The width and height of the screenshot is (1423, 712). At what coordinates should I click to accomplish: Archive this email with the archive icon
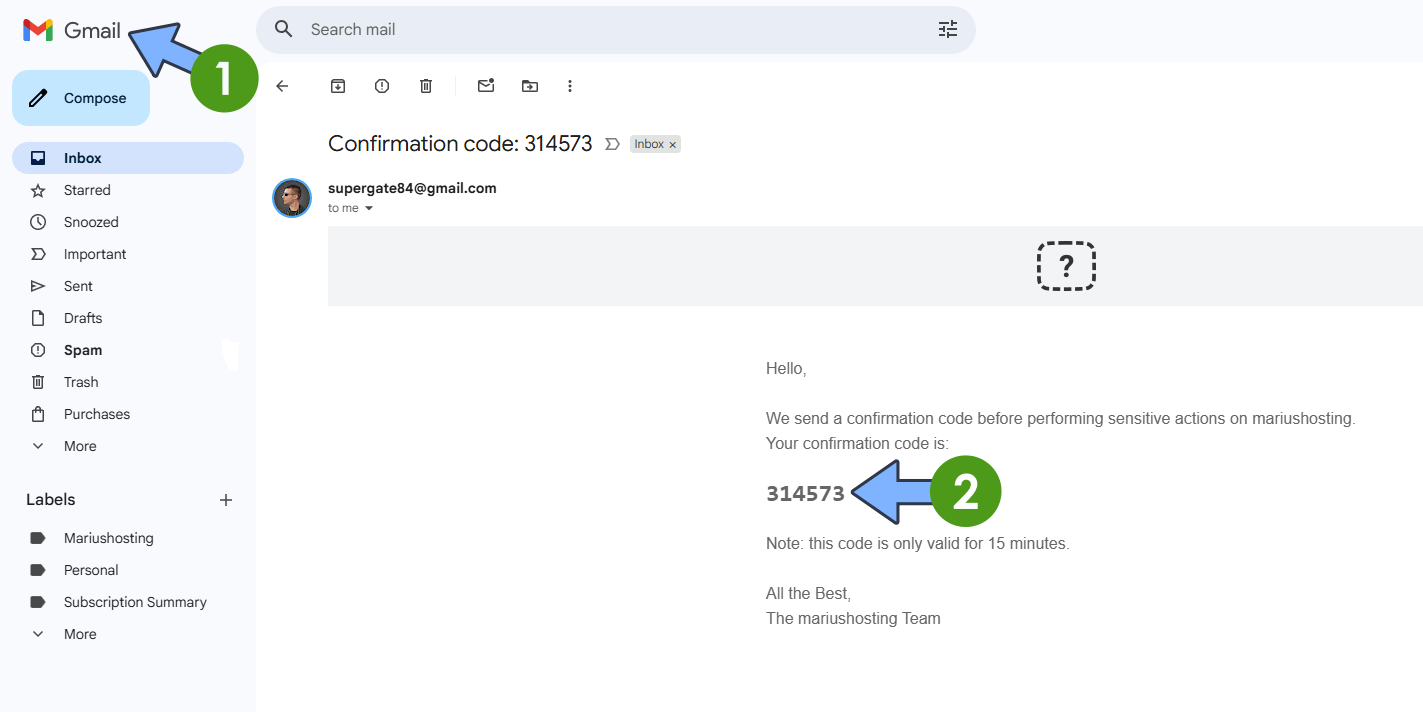338,86
